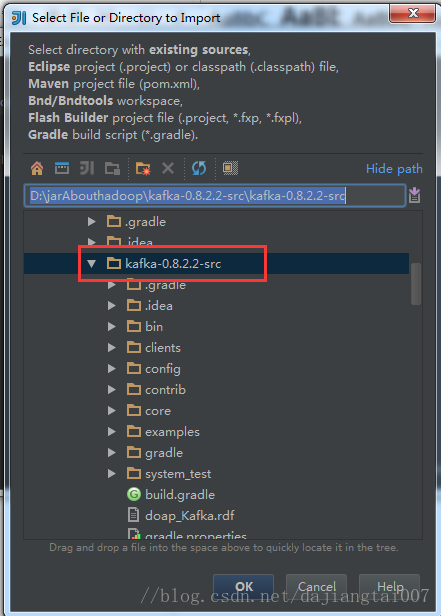Select the gradle folder name
Screen dimensions: 441x616
(x=164, y=453)
